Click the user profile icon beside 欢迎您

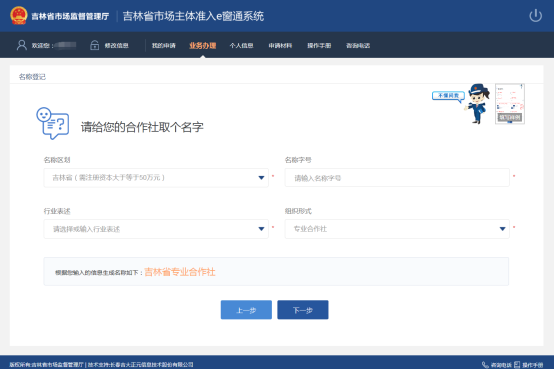point(22,45)
